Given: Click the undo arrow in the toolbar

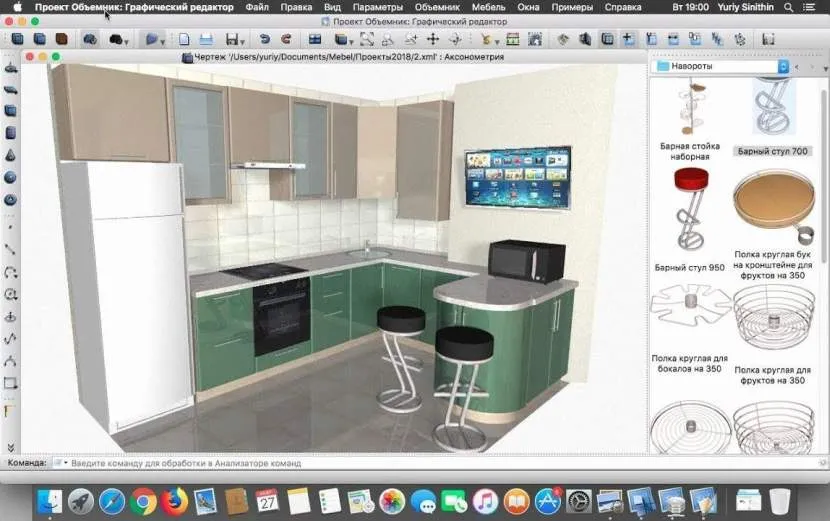Looking at the screenshot, I should click(265, 40).
